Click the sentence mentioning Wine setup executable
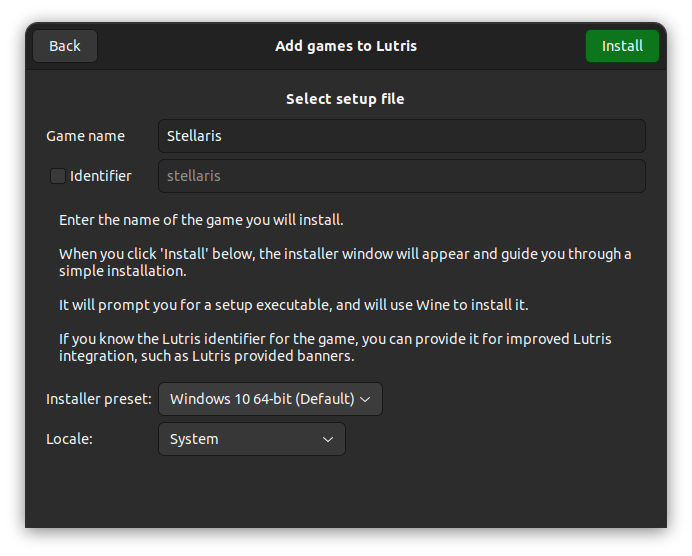The image size is (692, 556). click(293, 305)
